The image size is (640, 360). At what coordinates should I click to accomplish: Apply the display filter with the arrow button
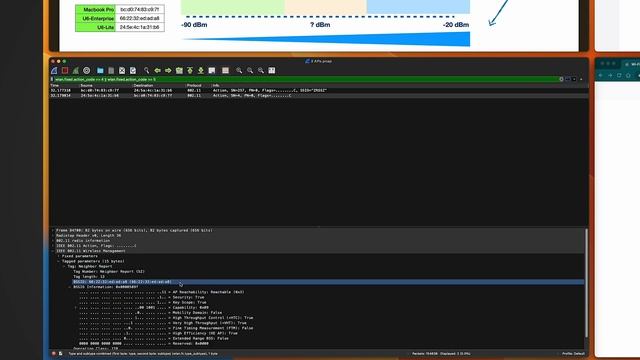tap(568, 79)
